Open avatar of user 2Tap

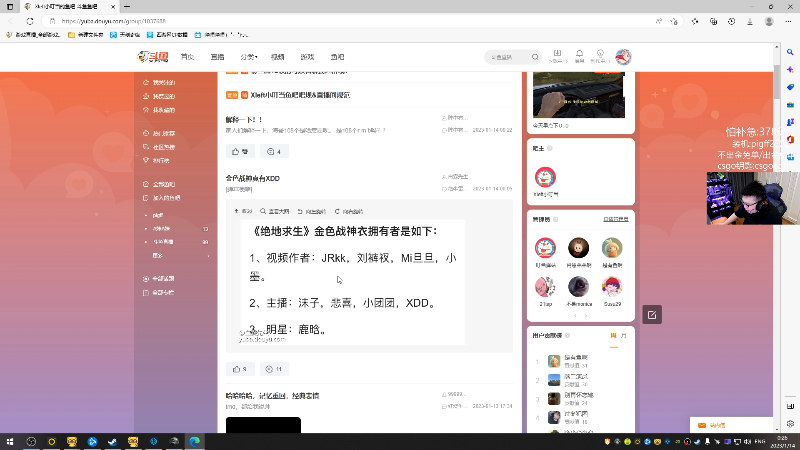545,287
